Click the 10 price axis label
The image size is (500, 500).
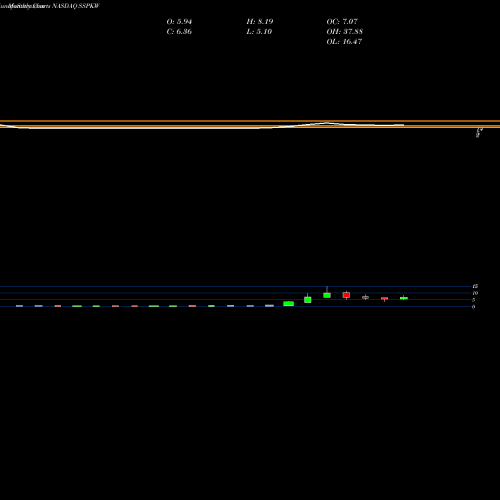pos(475,293)
